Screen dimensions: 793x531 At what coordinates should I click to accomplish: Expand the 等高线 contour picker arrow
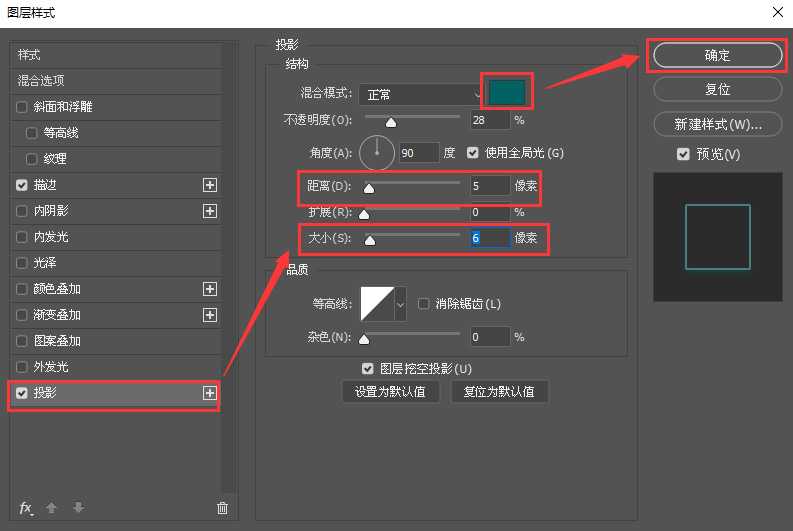pyautogui.click(x=401, y=304)
